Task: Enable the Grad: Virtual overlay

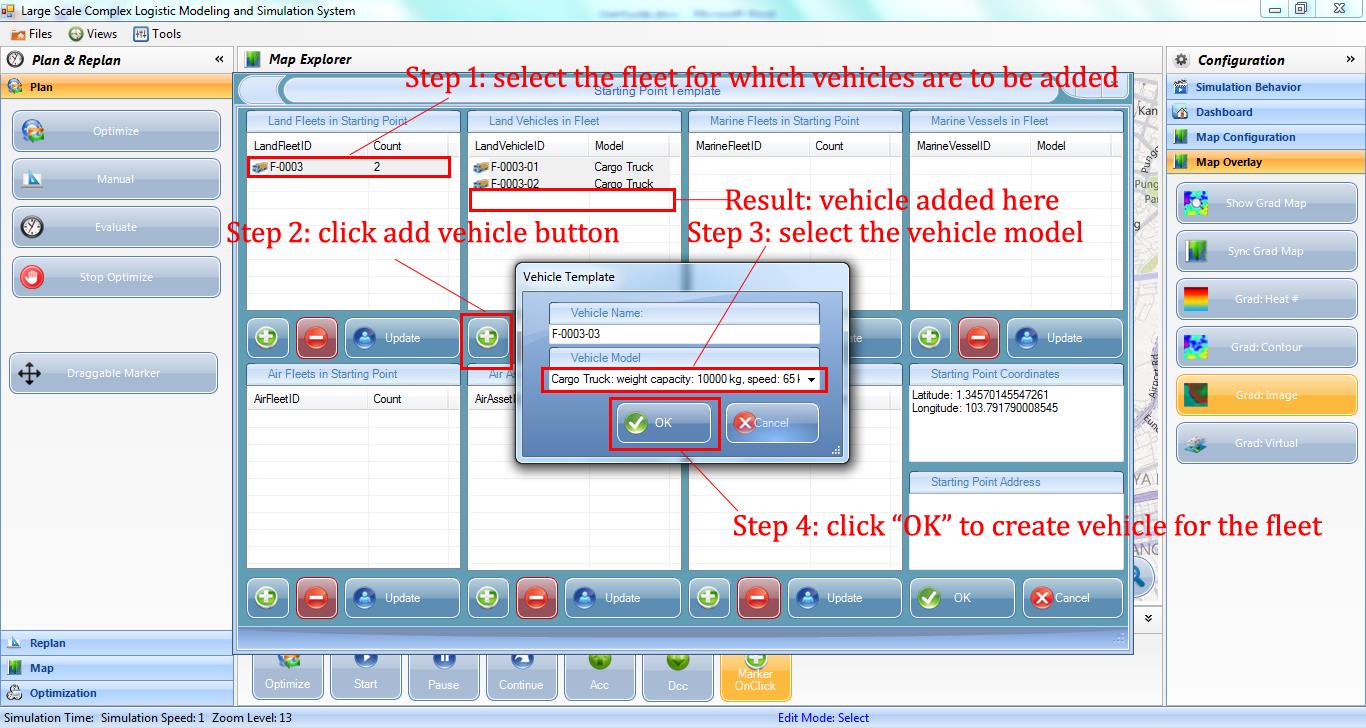Action: click(x=1266, y=442)
